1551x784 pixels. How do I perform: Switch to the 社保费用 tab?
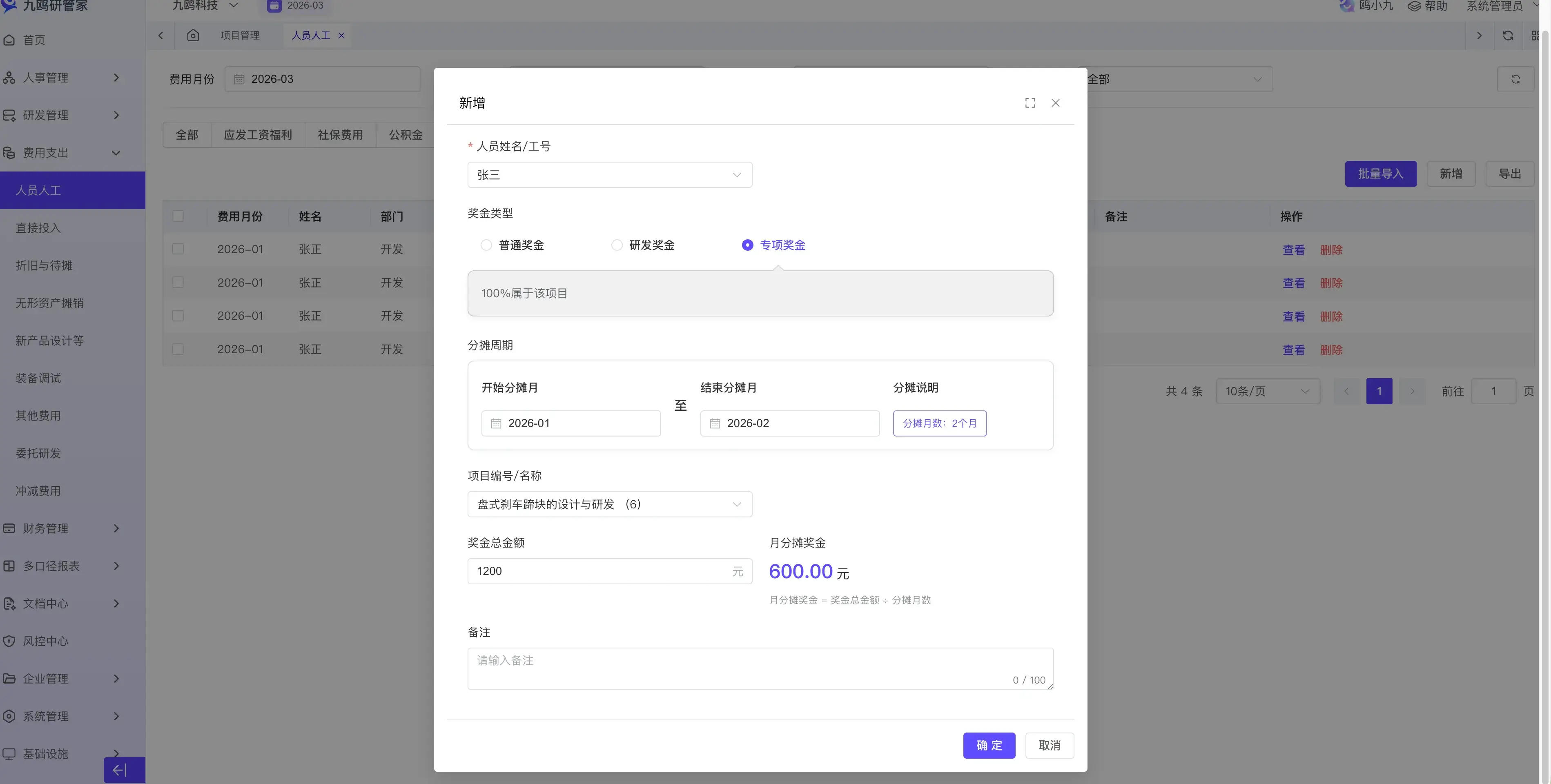tap(340, 135)
